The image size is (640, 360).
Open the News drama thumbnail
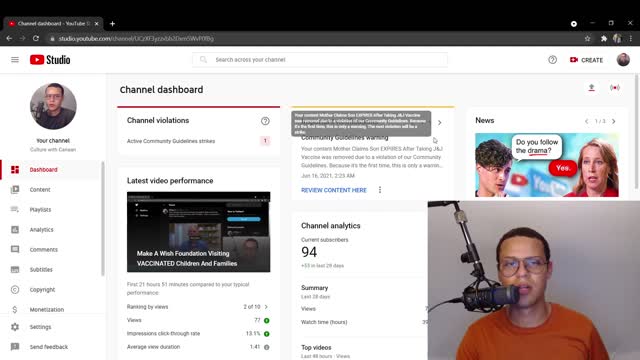pos(547,165)
